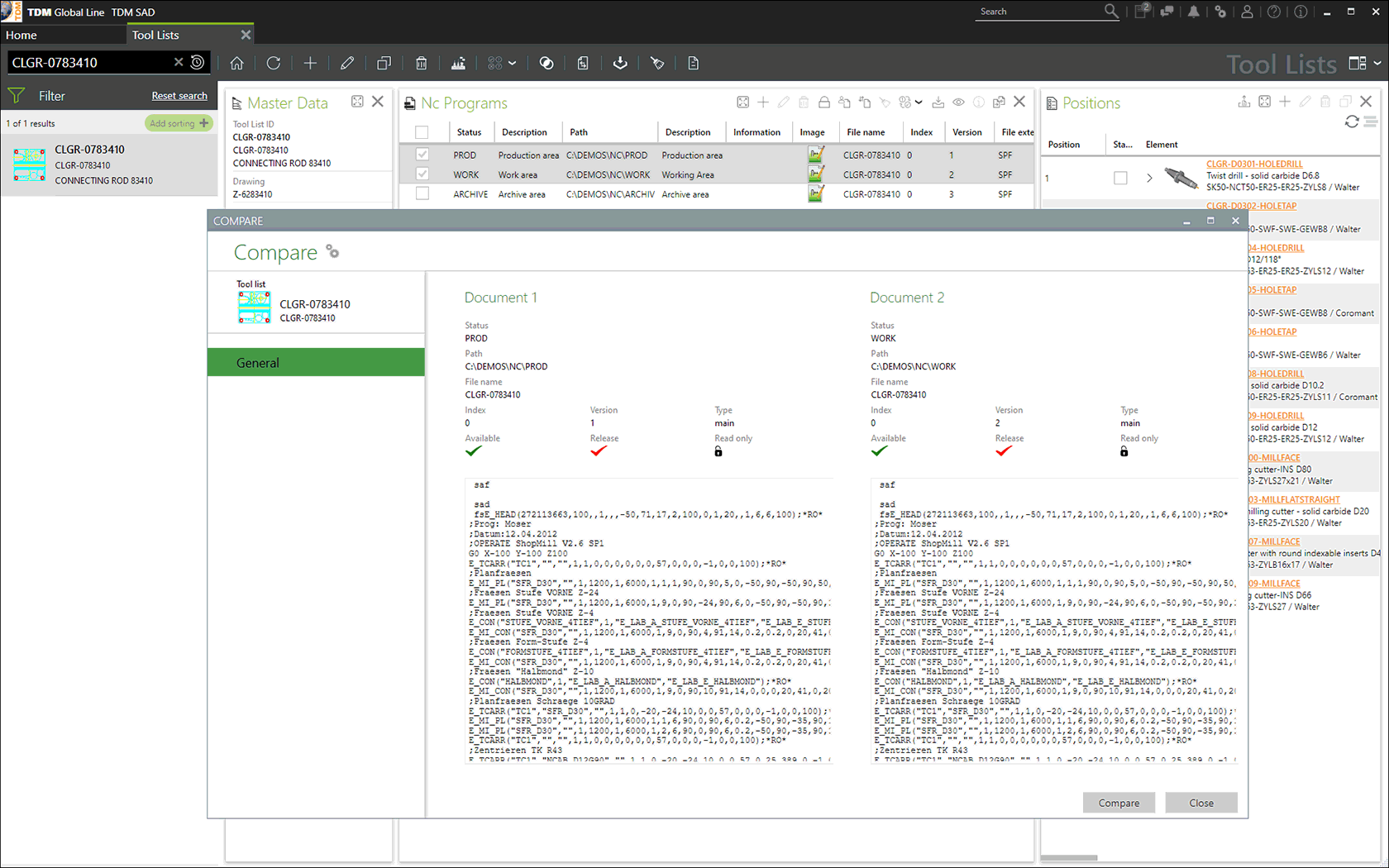This screenshot has width=1389, height=868.
Task: Click the download import toolbar icon
Action: 620,63
